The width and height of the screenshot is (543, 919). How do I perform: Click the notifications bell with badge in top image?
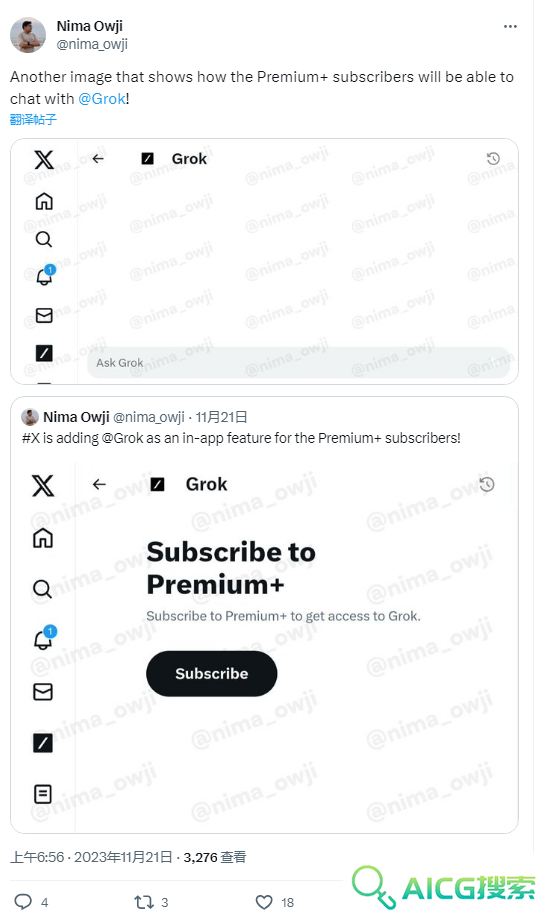[45, 275]
